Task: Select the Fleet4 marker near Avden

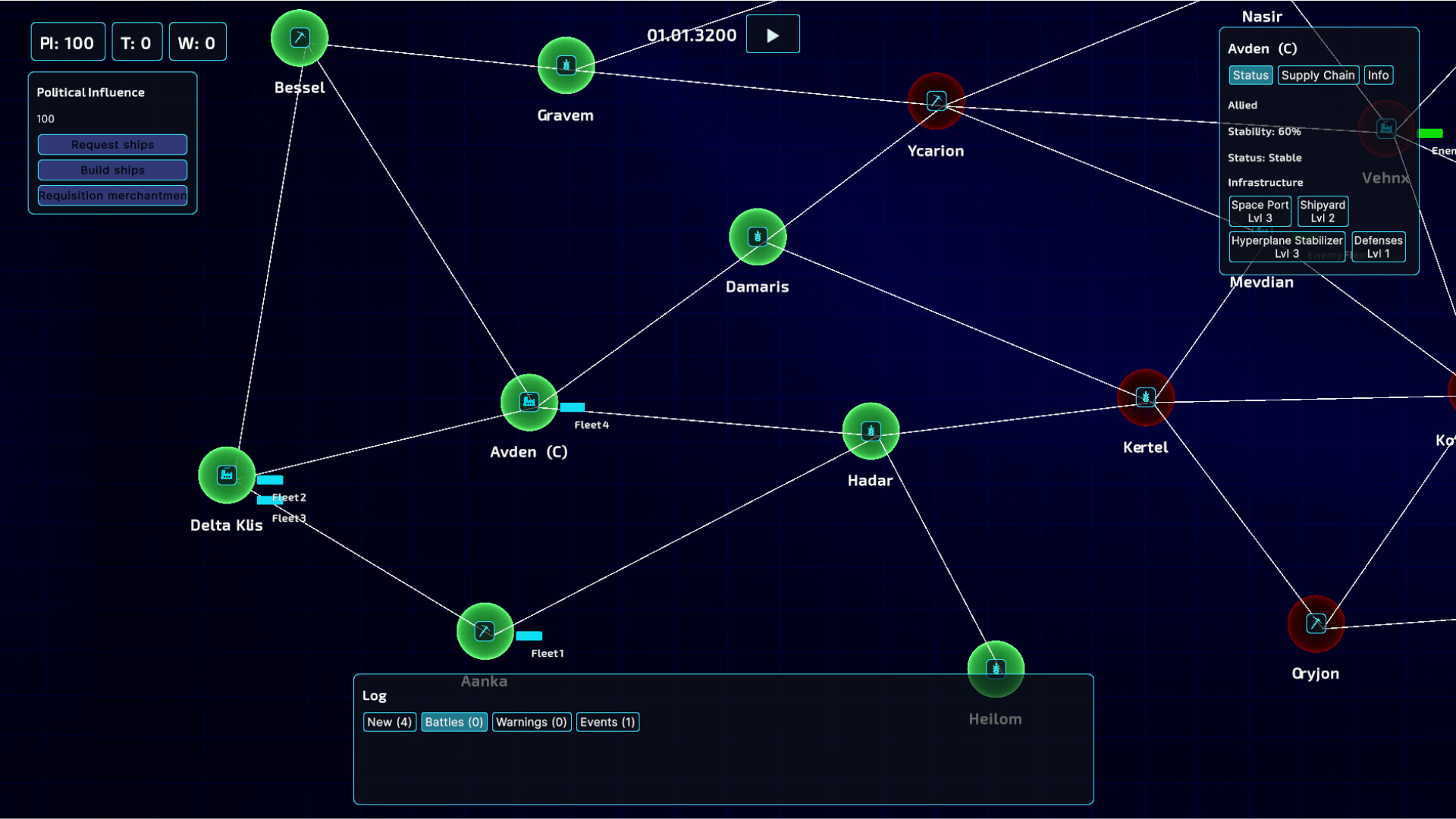Action: pos(573,407)
